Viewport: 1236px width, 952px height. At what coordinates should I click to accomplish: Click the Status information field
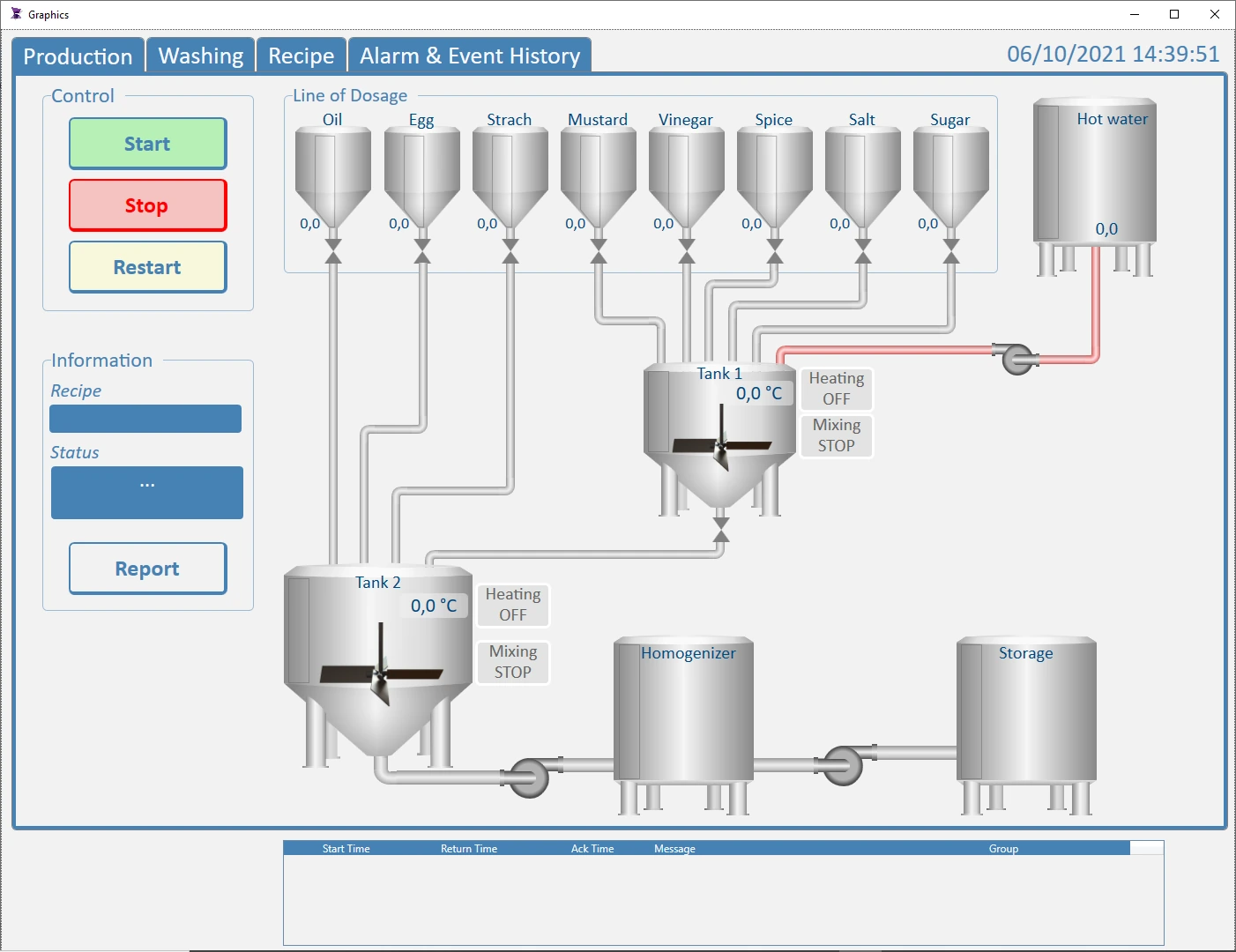[x=147, y=493]
